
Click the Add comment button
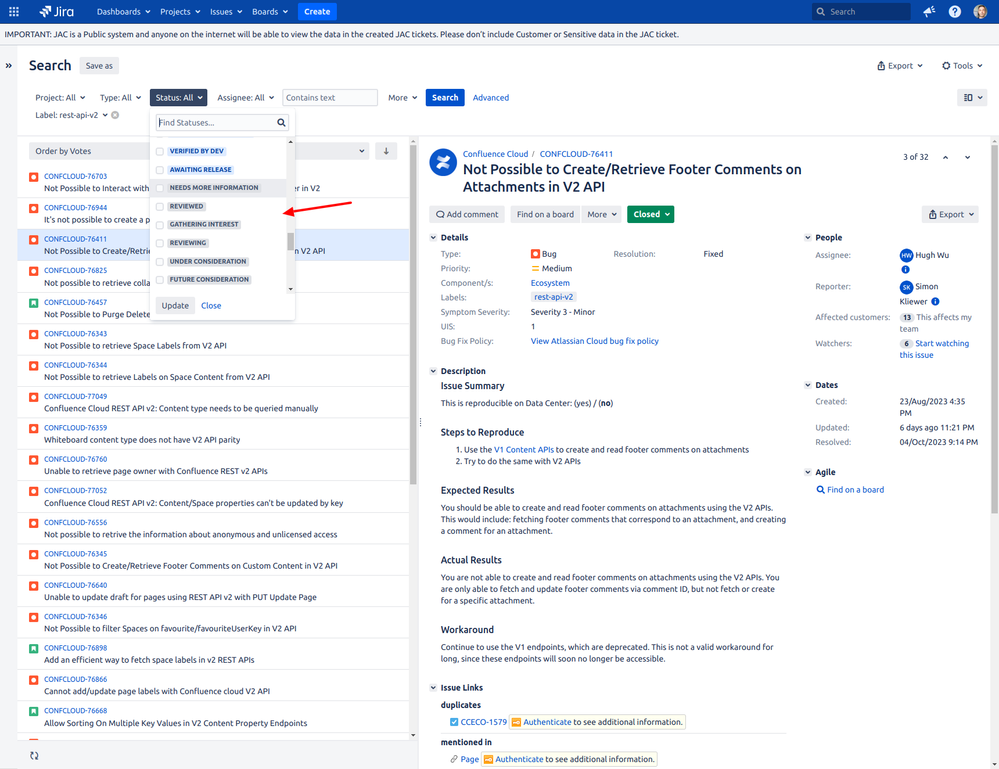click(x=467, y=214)
